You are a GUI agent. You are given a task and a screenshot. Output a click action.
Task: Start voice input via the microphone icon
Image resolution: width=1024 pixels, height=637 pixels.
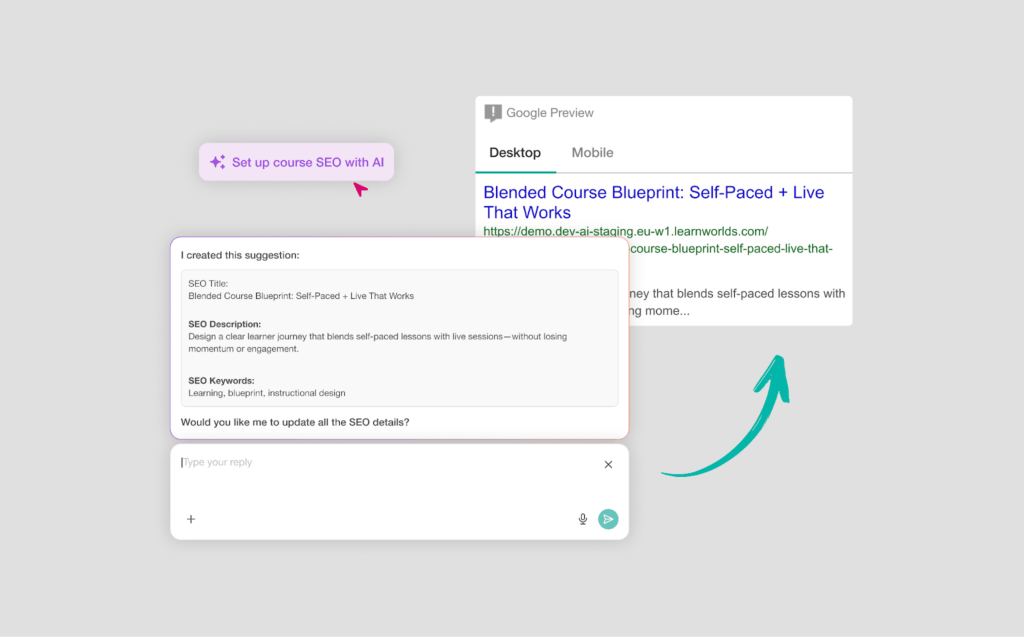[x=583, y=518]
